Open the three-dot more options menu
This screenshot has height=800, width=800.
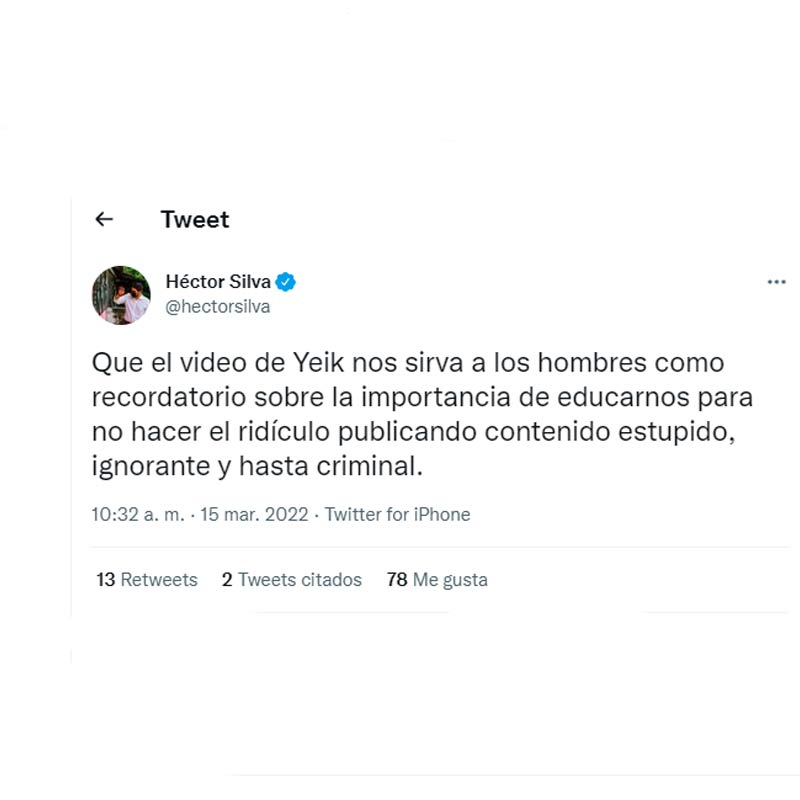tap(776, 282)
